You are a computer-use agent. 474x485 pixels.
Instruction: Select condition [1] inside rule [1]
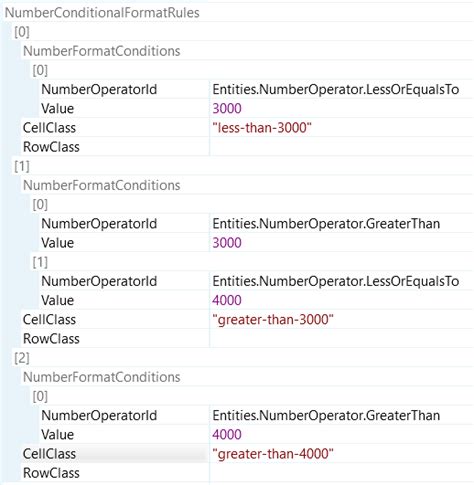[40, 262]
